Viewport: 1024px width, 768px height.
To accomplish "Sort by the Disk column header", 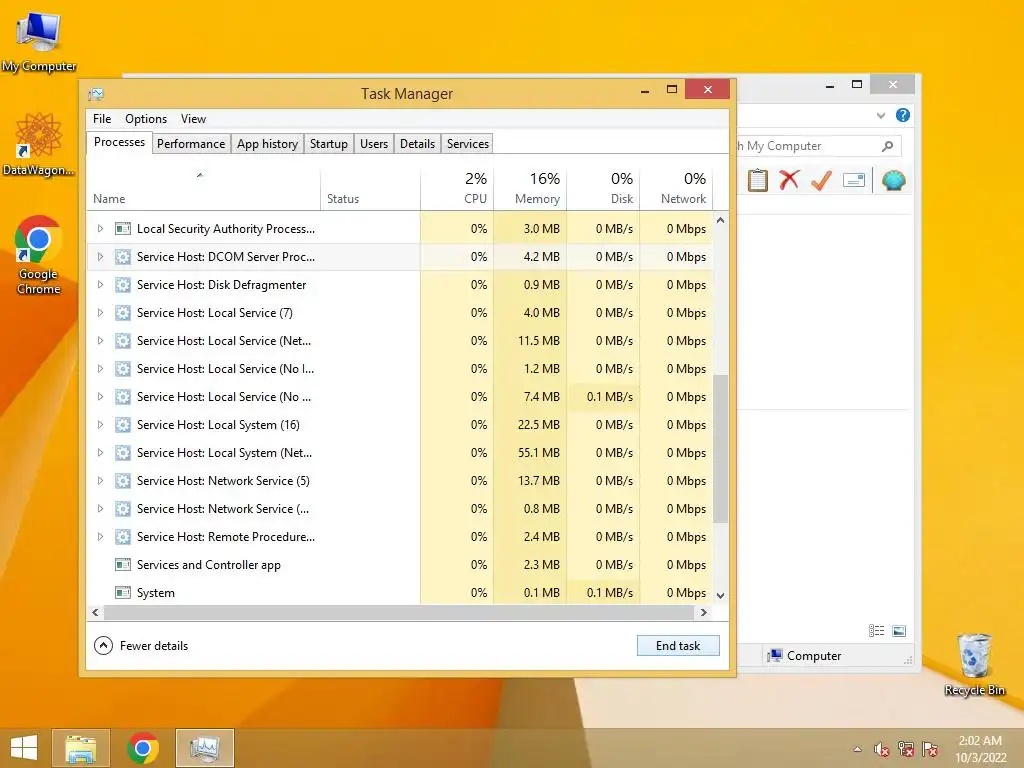I will 603,188.
